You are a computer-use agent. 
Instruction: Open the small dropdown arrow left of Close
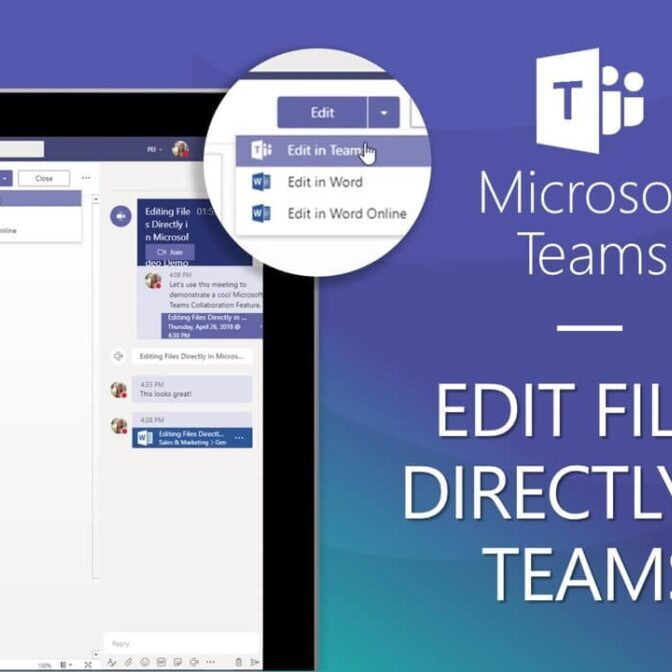click(x=5, y=178)
